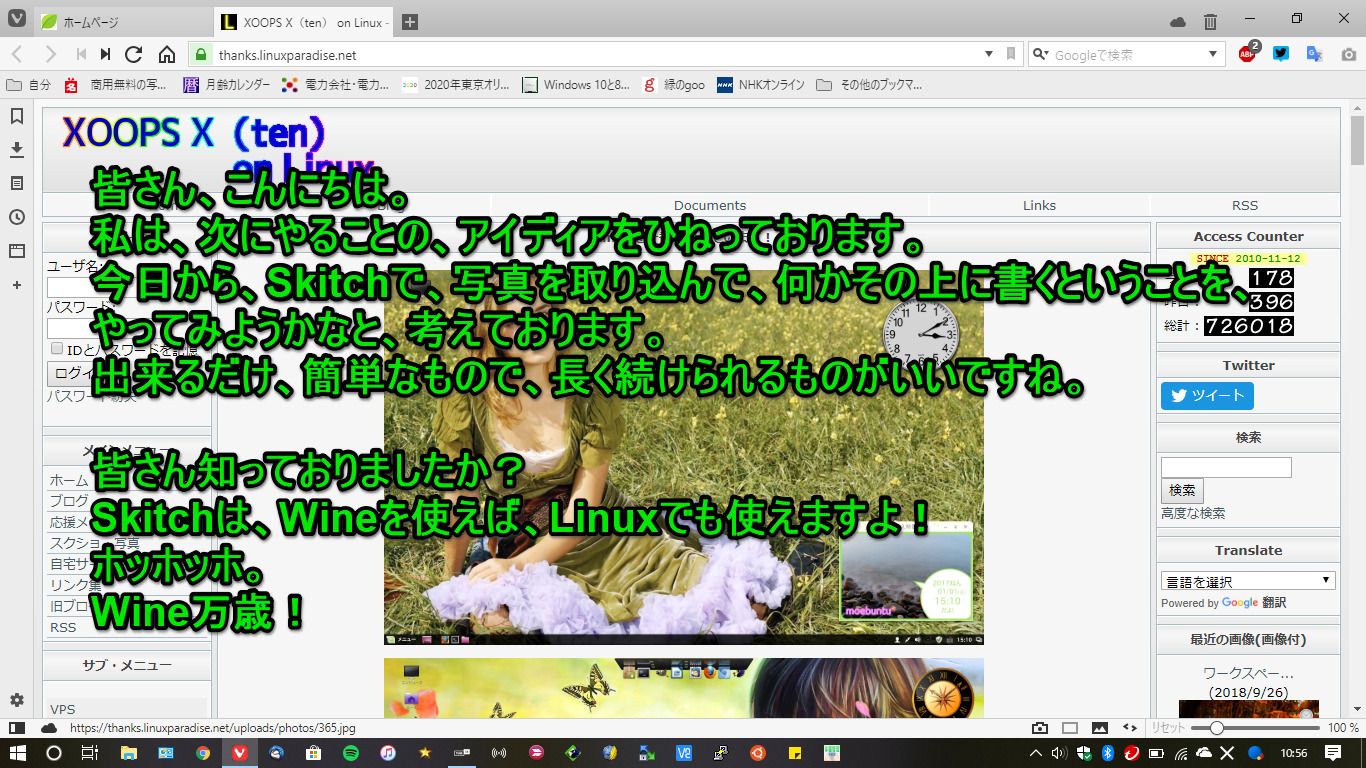Select the XOOPS X (ten) on Linux tab
This screenshot has height=768, width=1366.
[305, 22]
